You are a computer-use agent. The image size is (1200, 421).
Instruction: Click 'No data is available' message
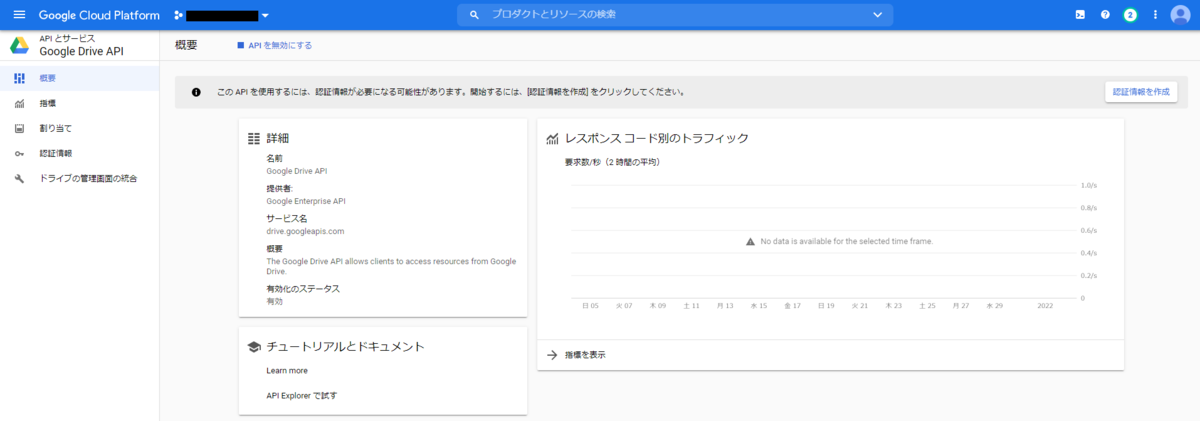(x=847, y=241)
